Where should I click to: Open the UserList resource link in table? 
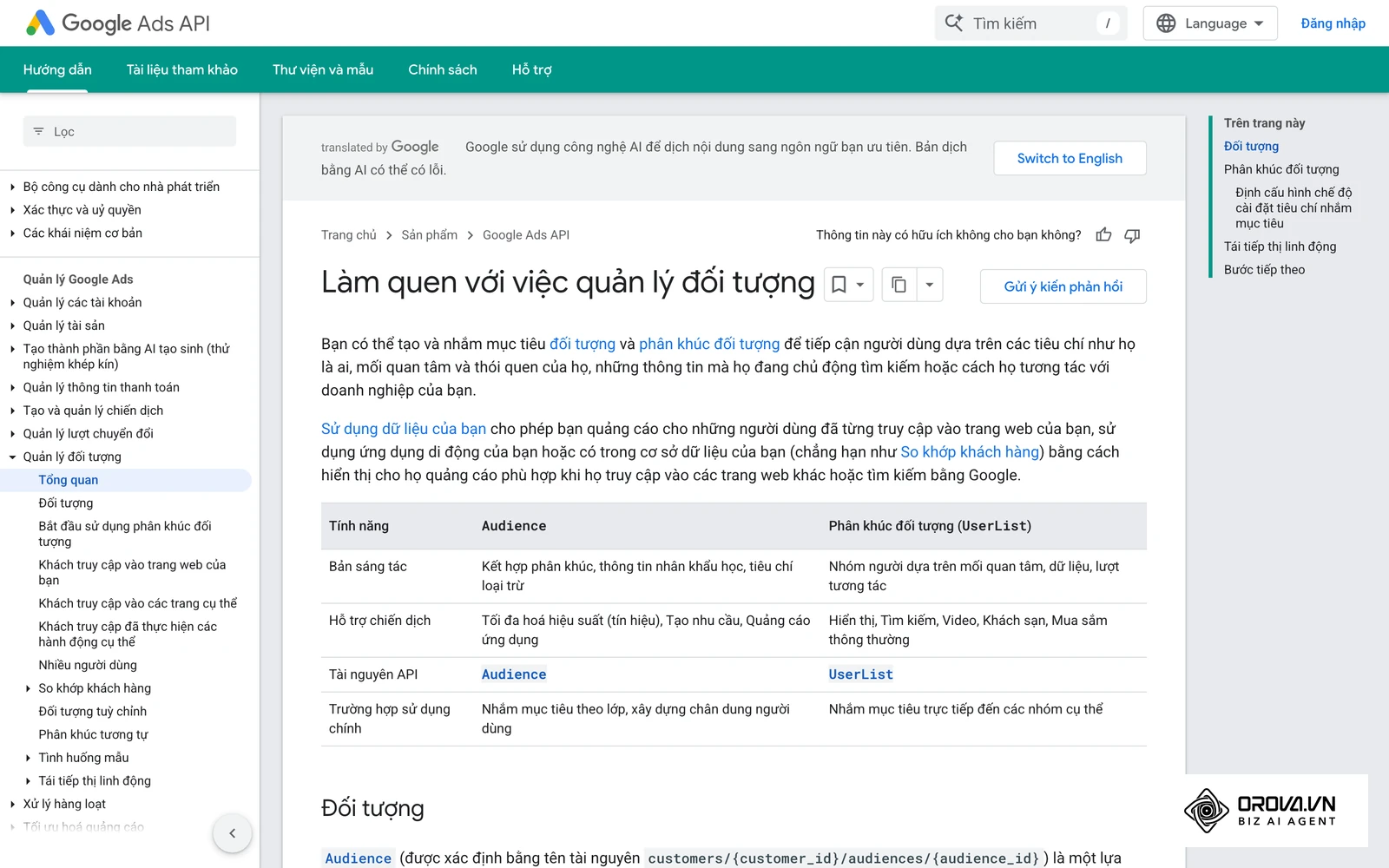tap(860, 674)
